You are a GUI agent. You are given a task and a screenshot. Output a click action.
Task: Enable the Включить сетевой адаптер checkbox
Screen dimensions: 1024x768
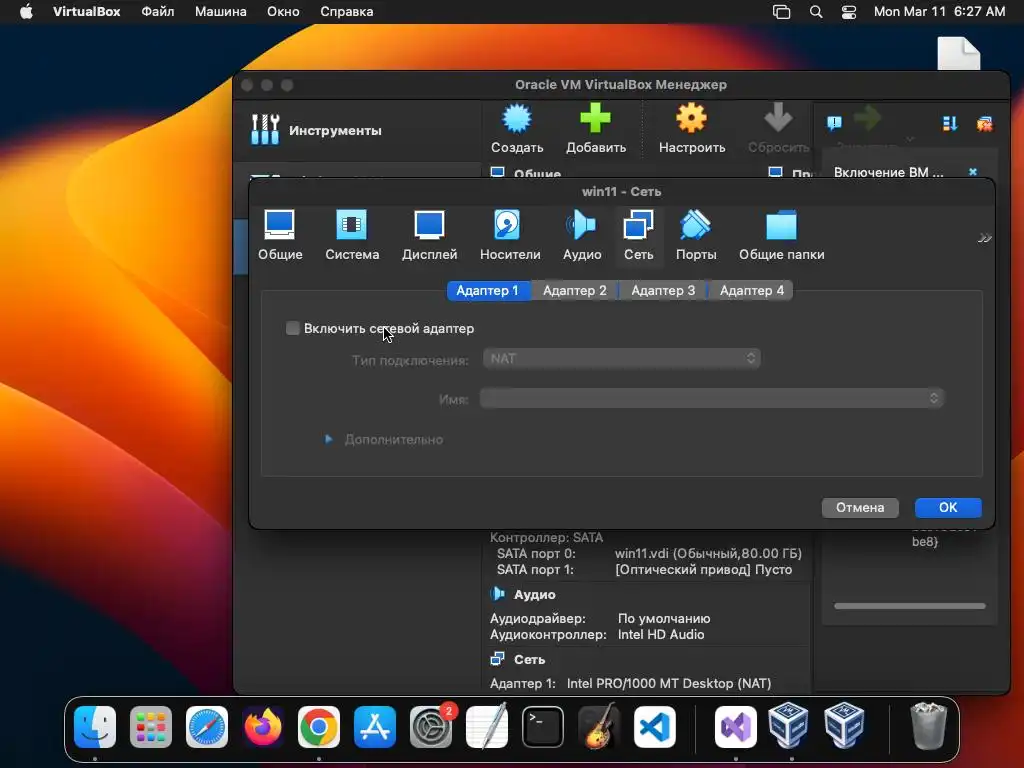coord(293,328)
